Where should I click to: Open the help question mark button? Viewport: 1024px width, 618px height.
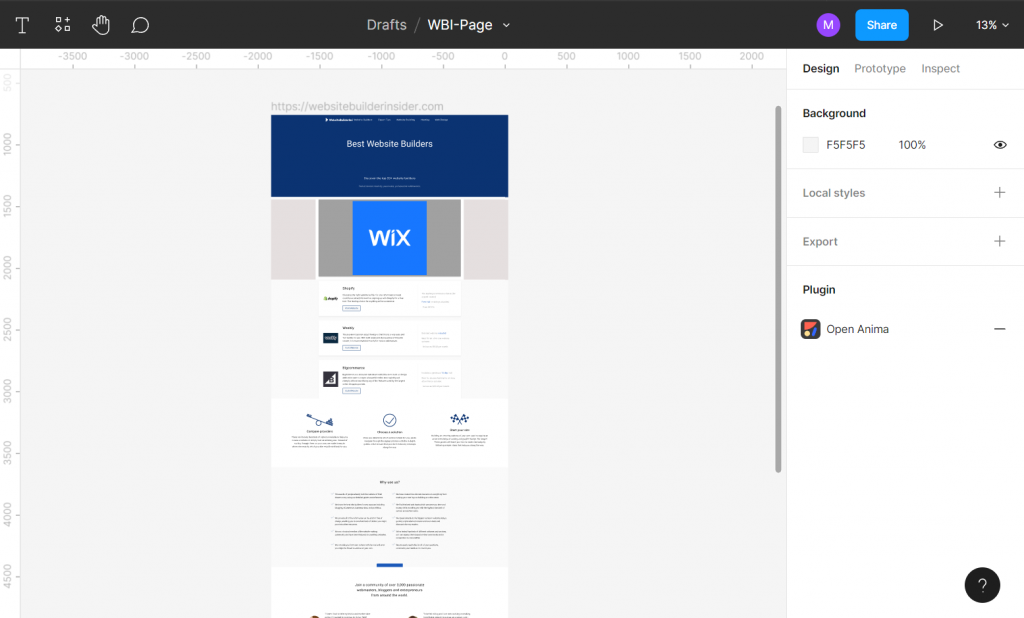tap(981, 585)
